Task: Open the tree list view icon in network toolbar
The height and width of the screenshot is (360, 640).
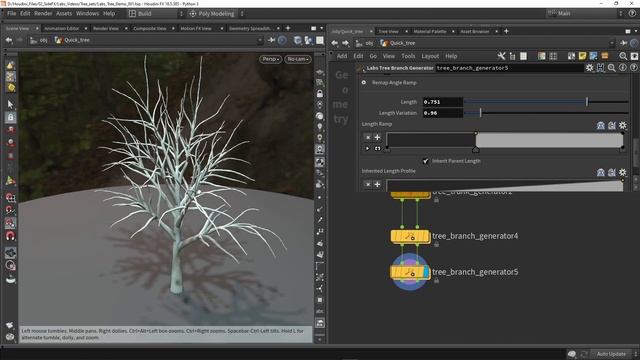Action: [513, 56]
